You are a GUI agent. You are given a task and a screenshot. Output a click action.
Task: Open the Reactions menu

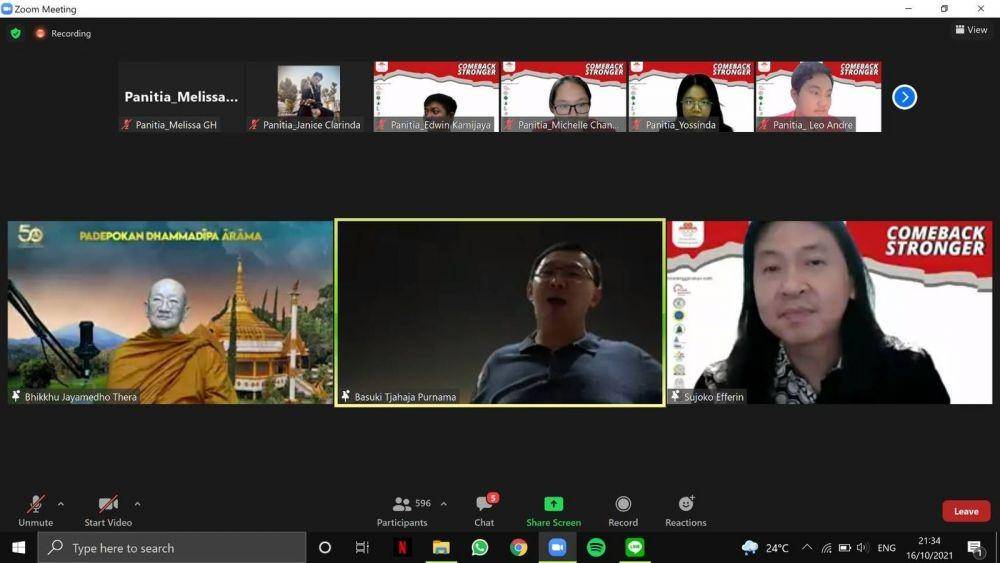[686, 511]
